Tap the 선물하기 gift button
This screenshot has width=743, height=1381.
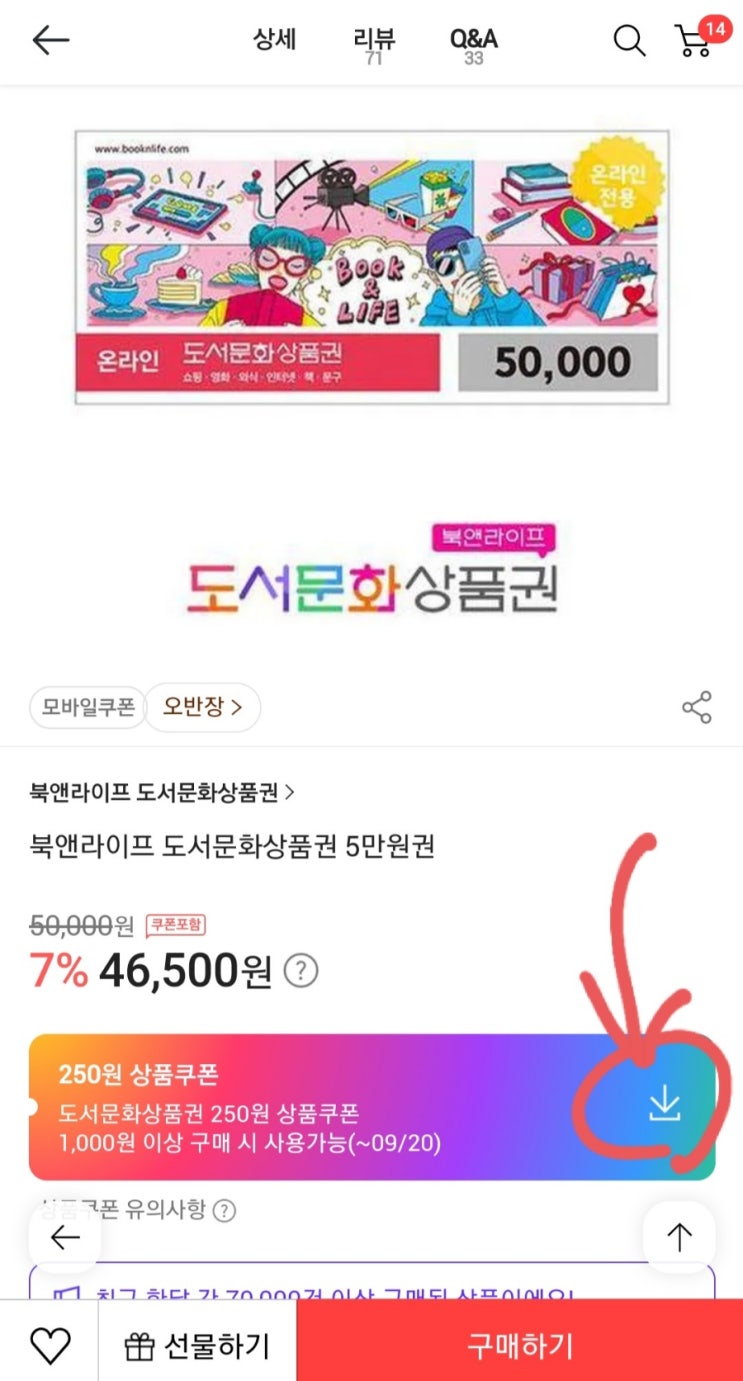pyautogui.click(x=197, y=1345)
